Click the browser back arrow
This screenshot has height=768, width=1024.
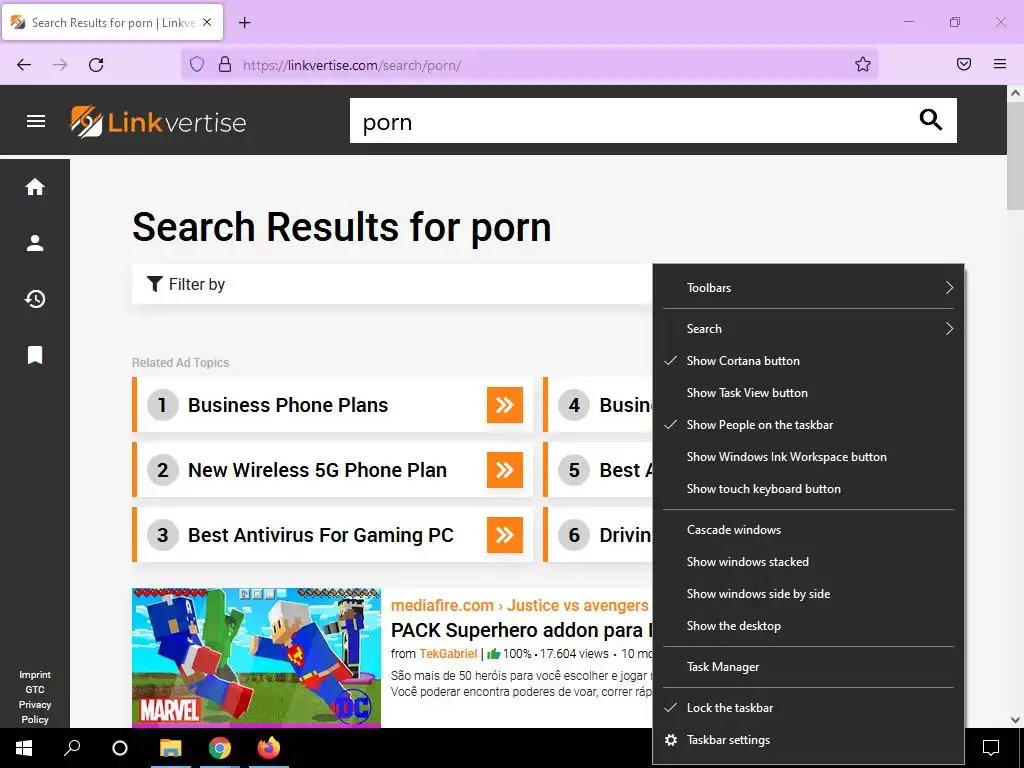click(x=24, y=65)
